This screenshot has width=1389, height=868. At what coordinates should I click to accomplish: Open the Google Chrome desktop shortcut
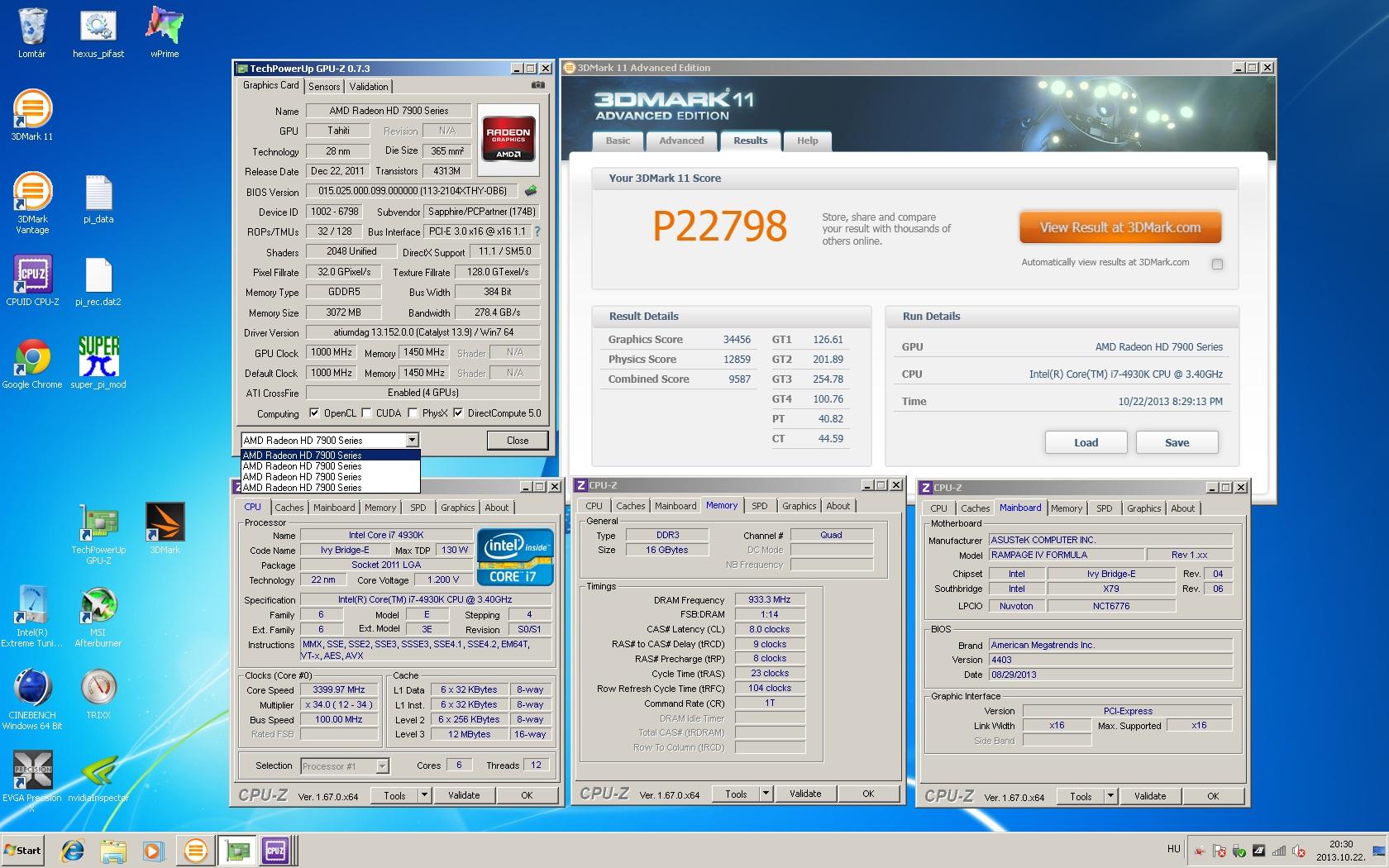(32, 363)
